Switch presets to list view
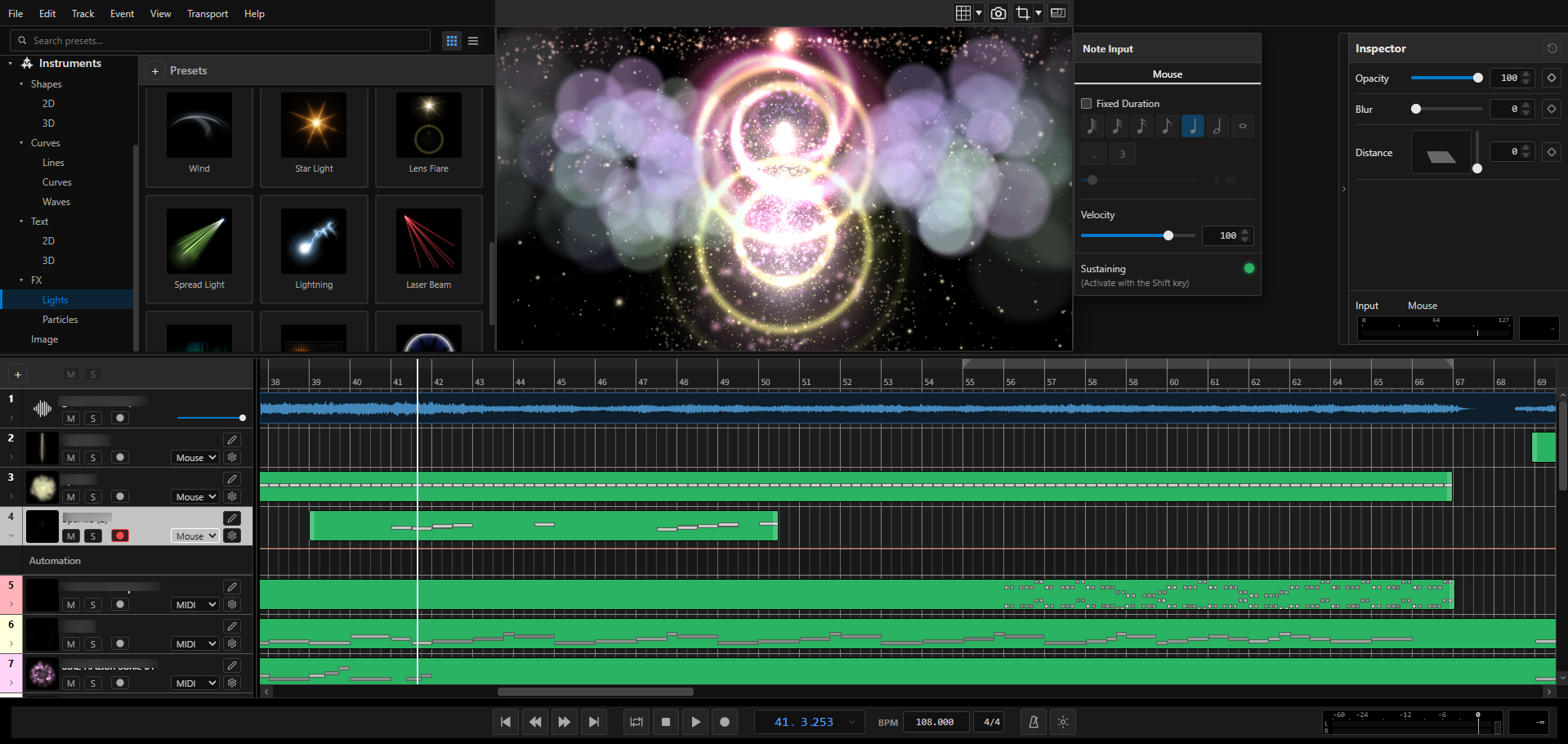Image resolution: width=1568 pixels, height=744 pixels. point(473,41)
